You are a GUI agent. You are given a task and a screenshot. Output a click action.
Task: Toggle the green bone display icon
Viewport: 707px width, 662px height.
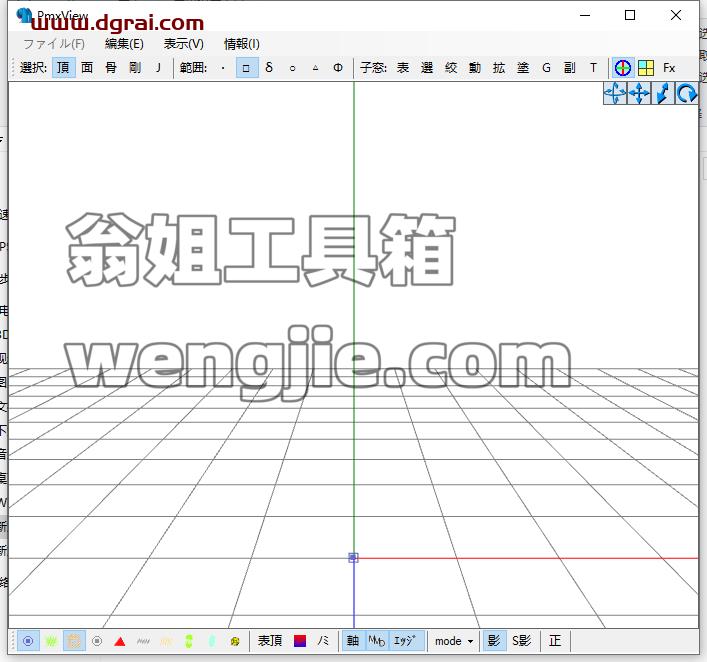tap(189, 641)
